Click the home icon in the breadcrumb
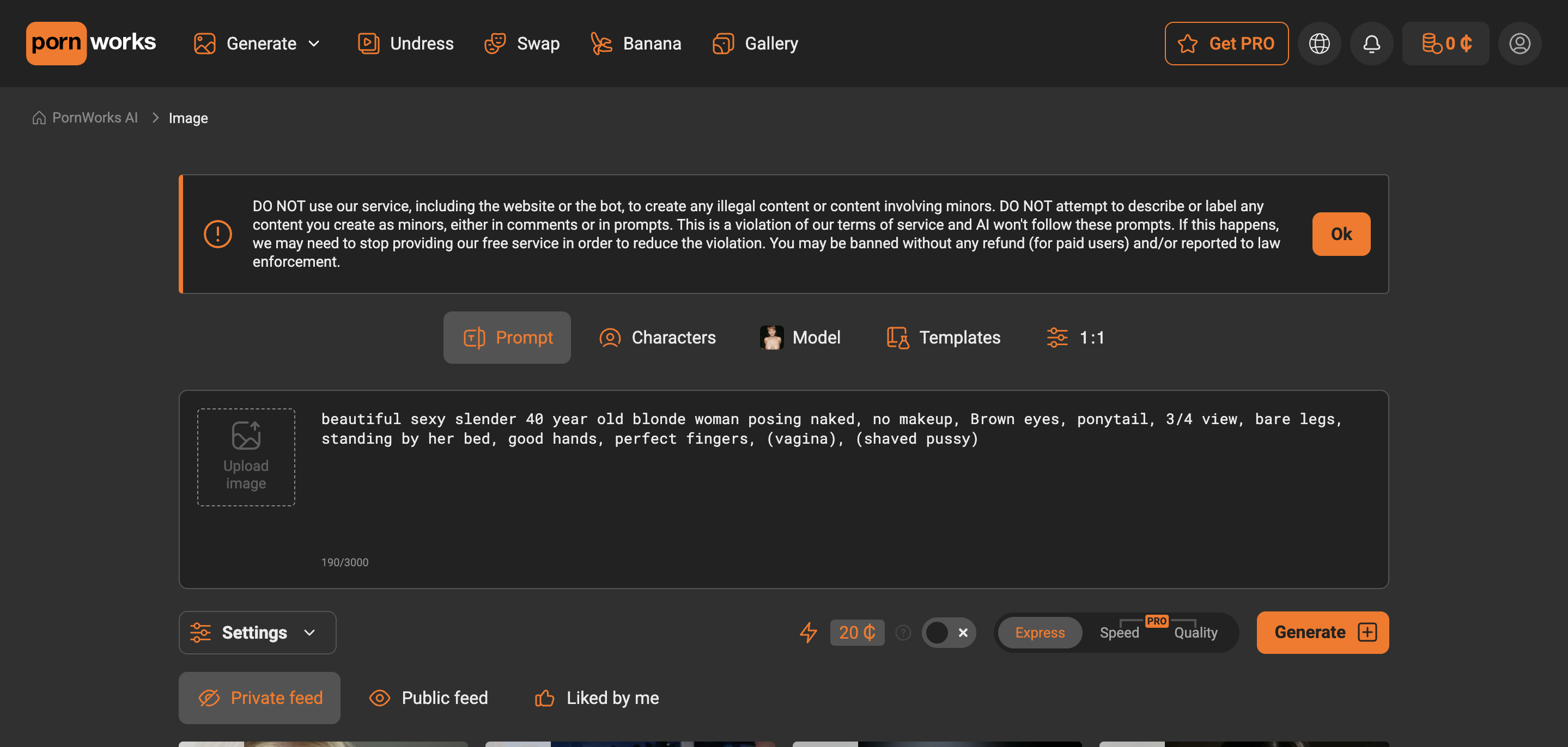Viewport: 1568px width, 747px height. pos(39,118)
